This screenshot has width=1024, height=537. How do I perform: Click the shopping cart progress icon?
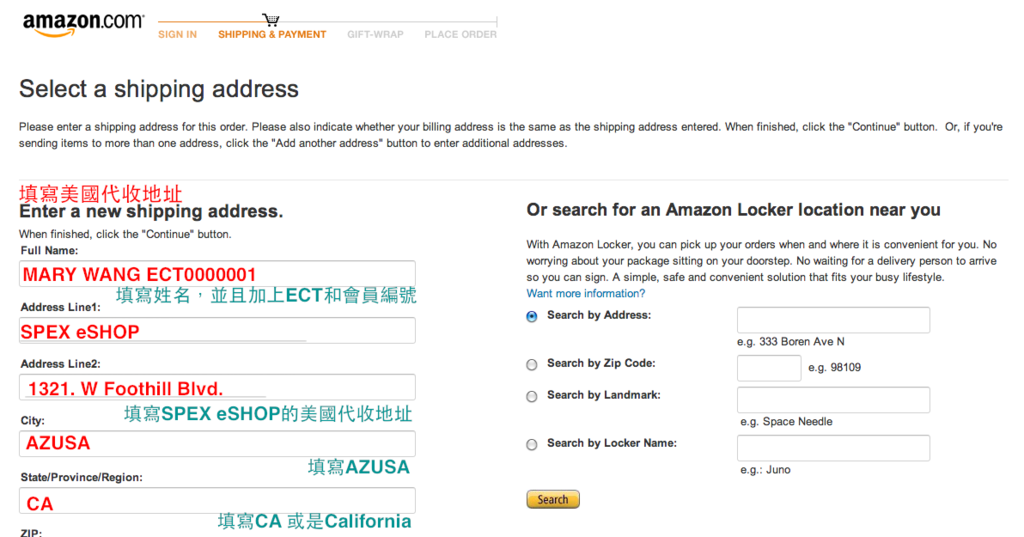click(271, 19)
